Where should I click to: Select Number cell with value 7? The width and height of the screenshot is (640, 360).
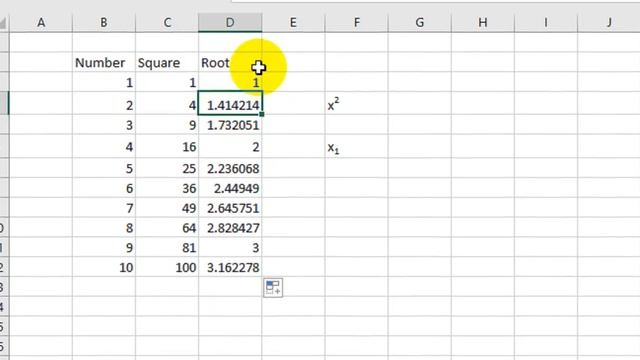104,208
